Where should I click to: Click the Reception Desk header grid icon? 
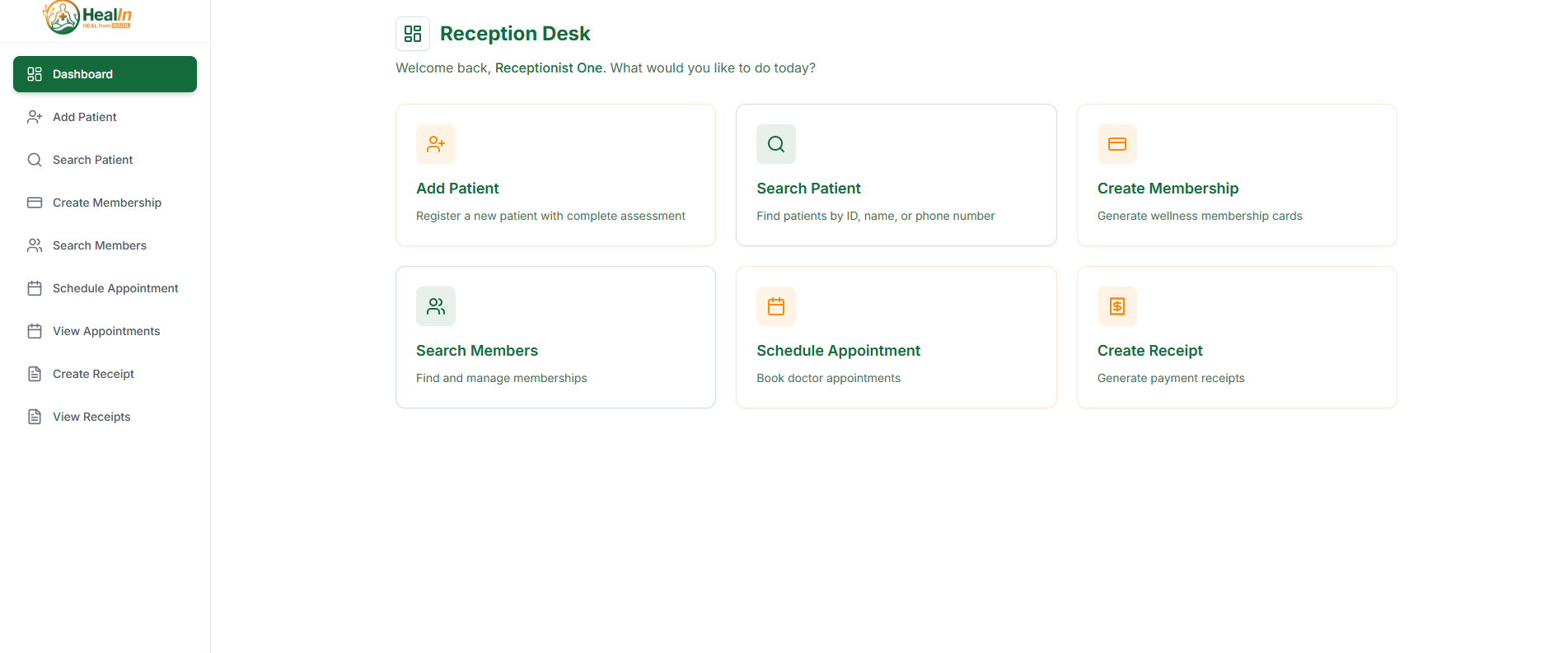[x=413, y=34]
